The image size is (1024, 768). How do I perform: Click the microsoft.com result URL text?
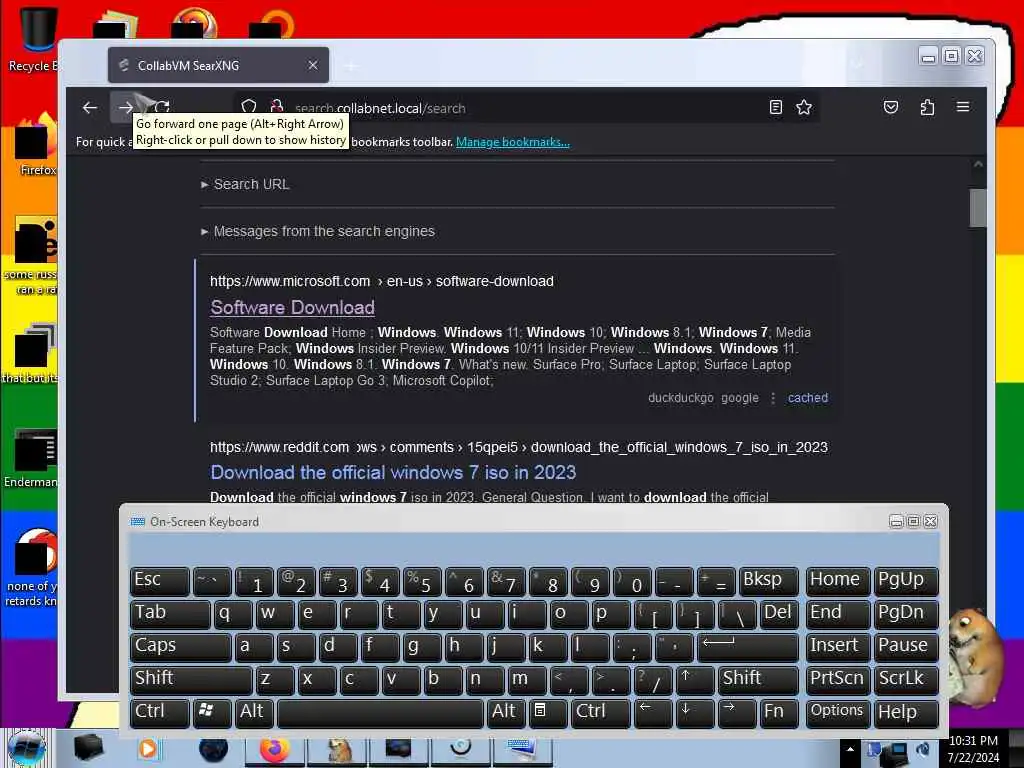[382, 281]
